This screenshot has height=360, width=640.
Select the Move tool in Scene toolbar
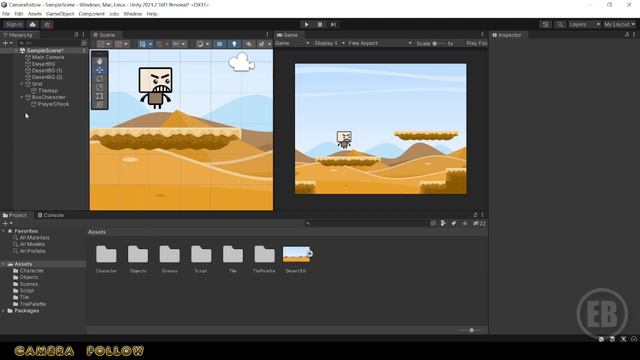[x=100, y=70]
